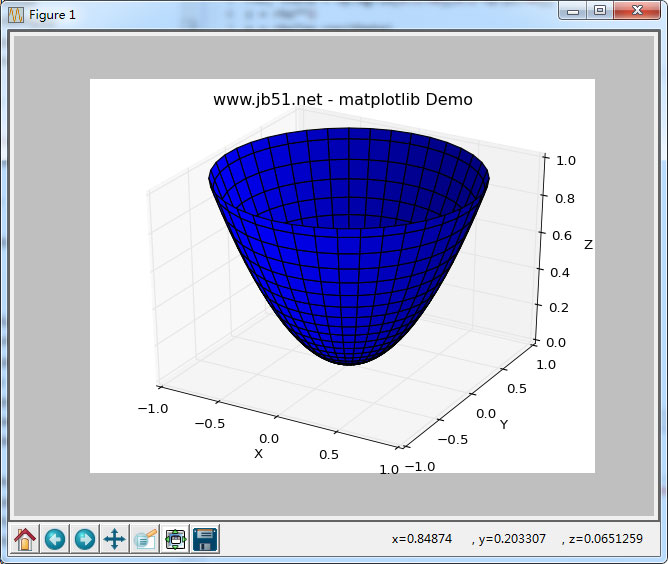Minimize the Figure 1 window
This screenshot has height=564, width=668.
click(x=573, y=11)
